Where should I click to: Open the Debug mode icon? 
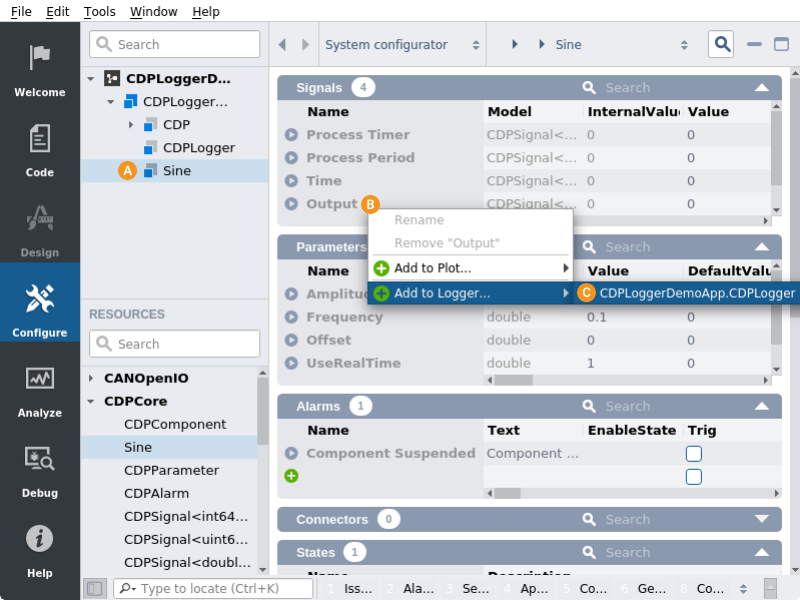coord(40,460)
